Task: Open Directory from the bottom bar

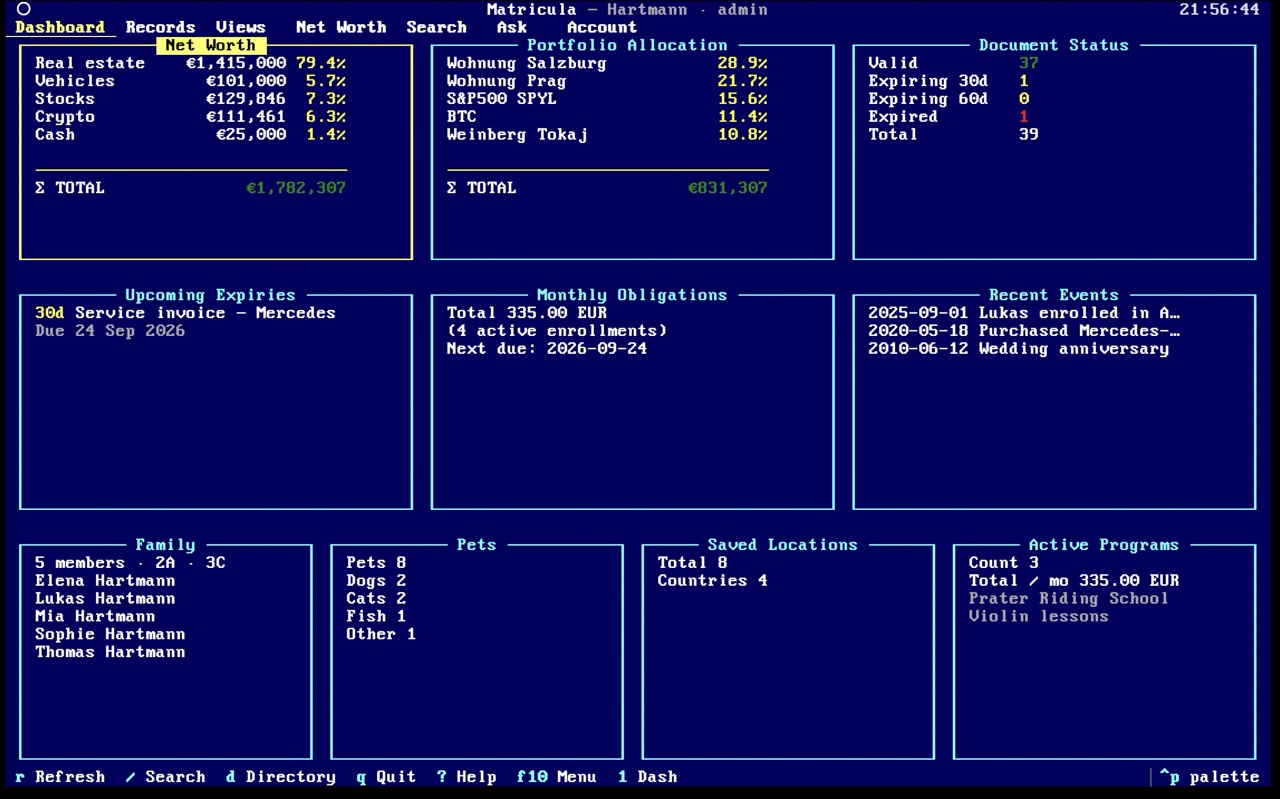Action: tap(281, 777)
